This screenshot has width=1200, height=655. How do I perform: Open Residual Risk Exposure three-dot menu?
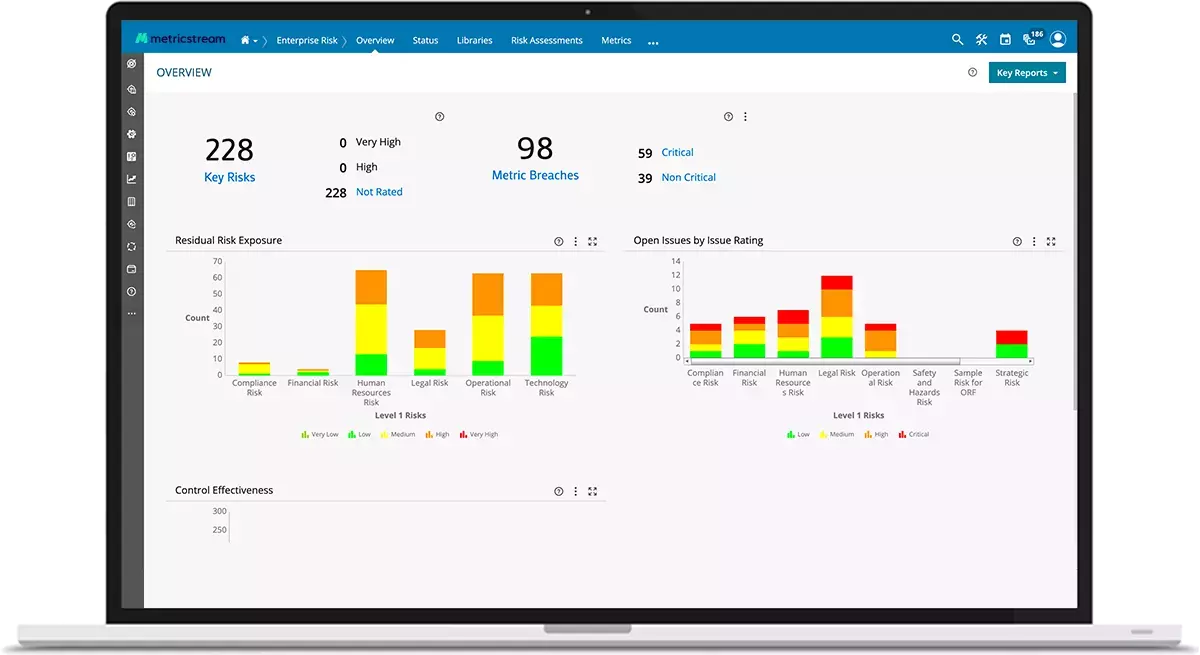click(x=575, y=241)
